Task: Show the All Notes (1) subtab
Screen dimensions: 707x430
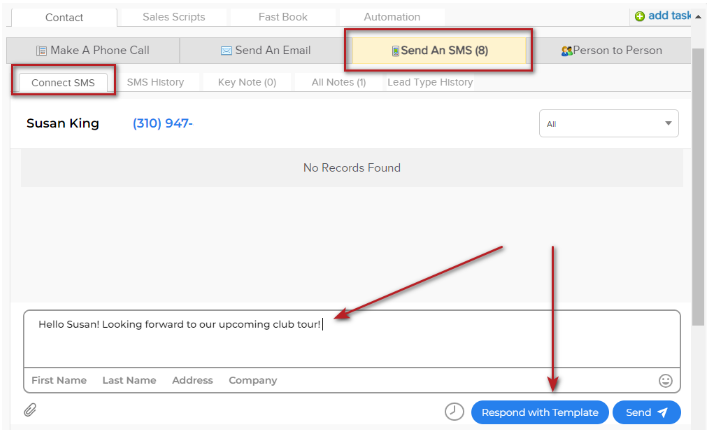Action: pos(338,82)
